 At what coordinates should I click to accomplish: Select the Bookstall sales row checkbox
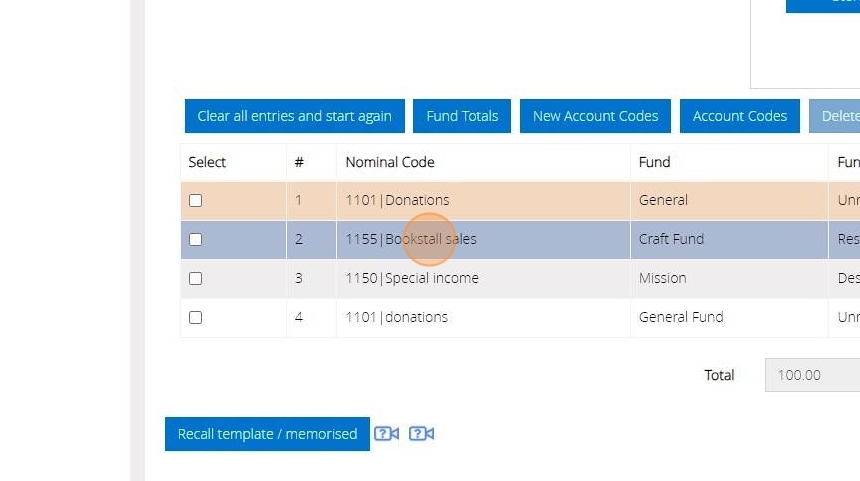click(195, 239)
